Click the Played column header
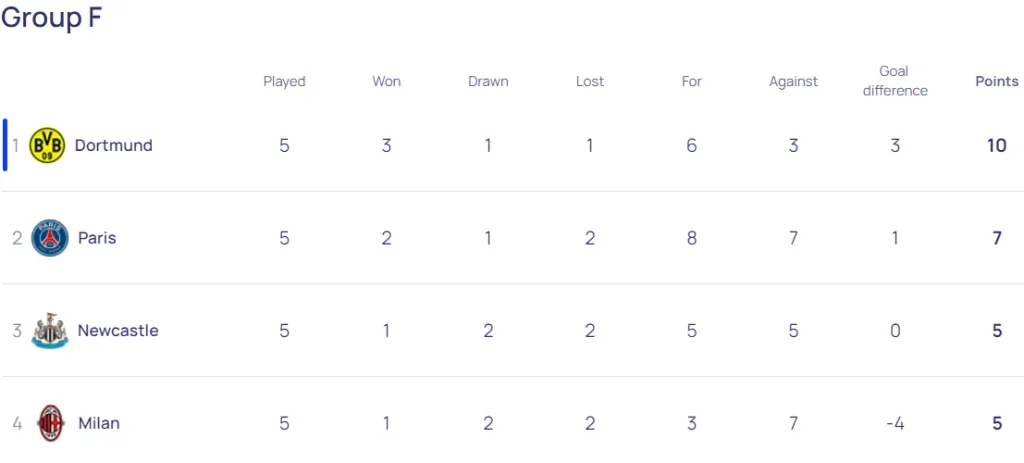Image resolution: width=1024 pixels, height=463 pixels. point(284,82)
